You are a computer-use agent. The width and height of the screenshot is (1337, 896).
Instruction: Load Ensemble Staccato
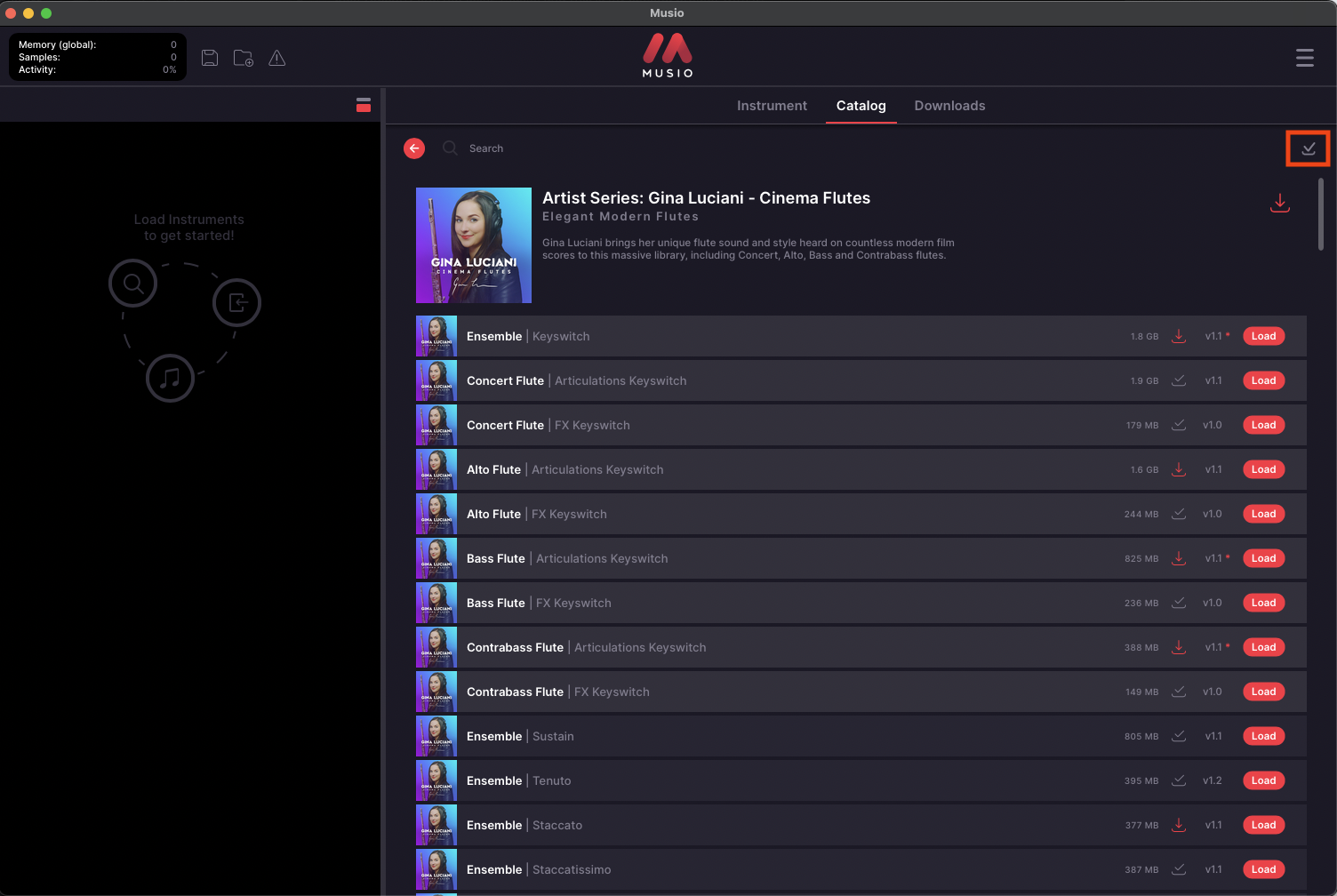(x=1263, y=825)
